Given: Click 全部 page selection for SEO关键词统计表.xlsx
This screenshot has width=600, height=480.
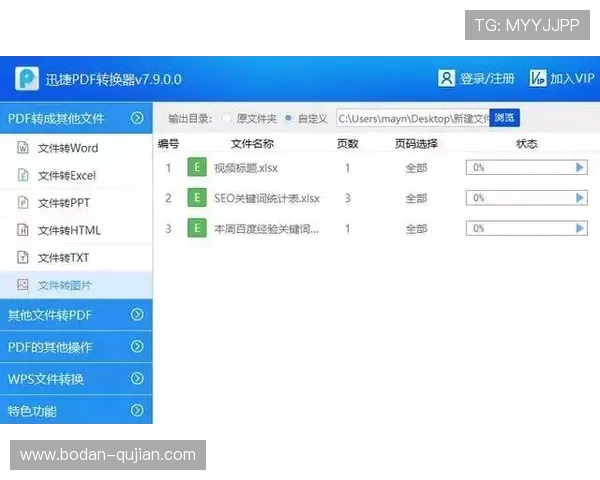Looking at the screenshot, I should coord(416,198).
